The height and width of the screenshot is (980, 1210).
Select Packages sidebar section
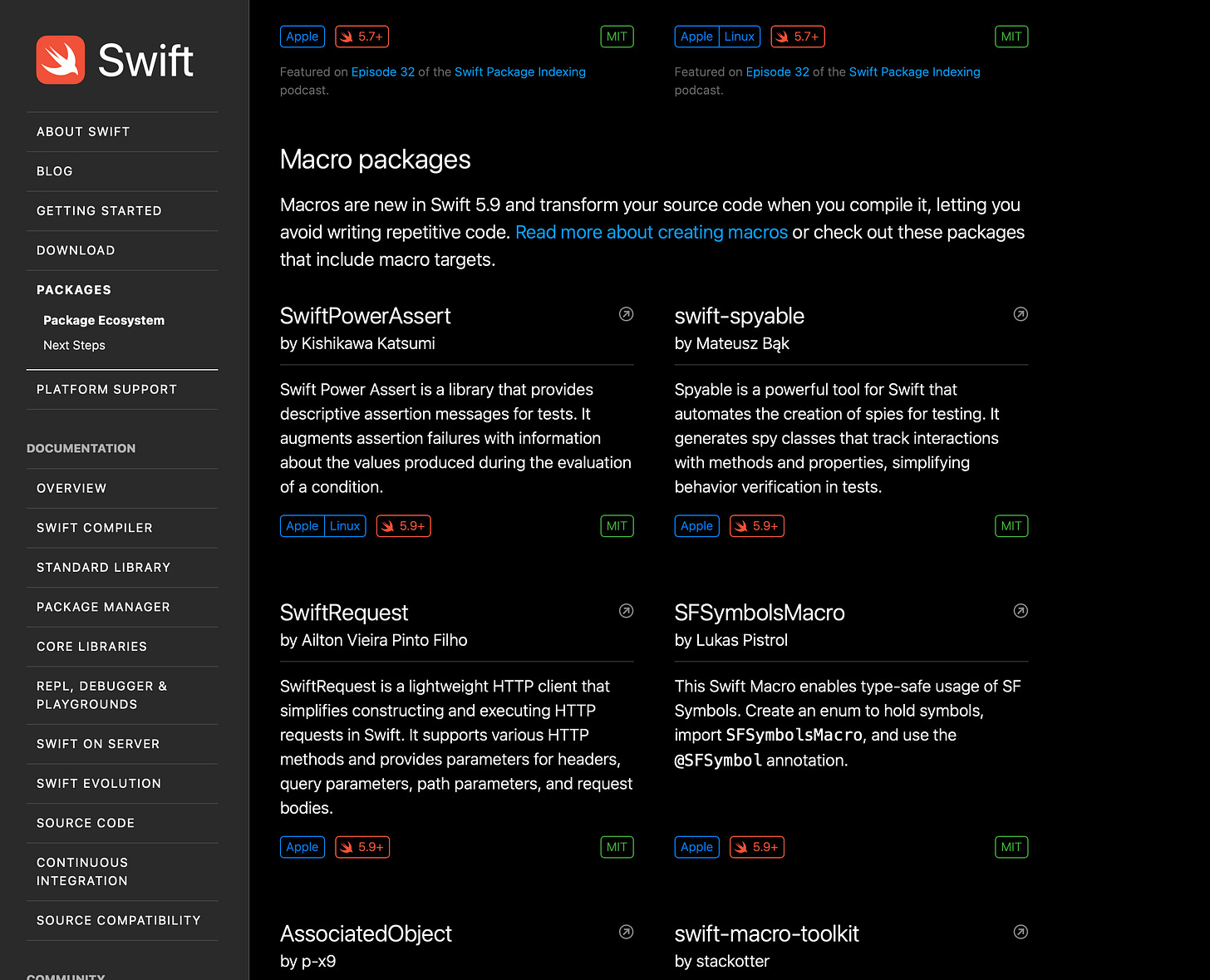[x=74, y=290]
